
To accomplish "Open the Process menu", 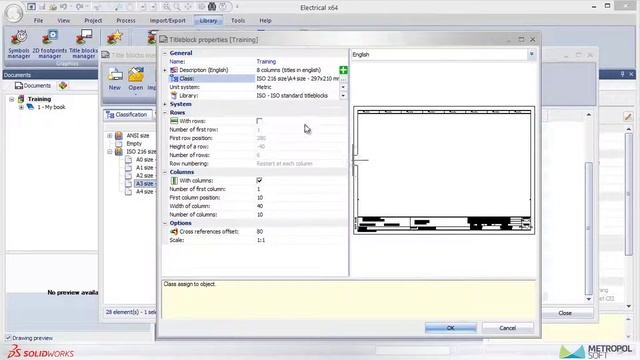I will click(126, 20).
